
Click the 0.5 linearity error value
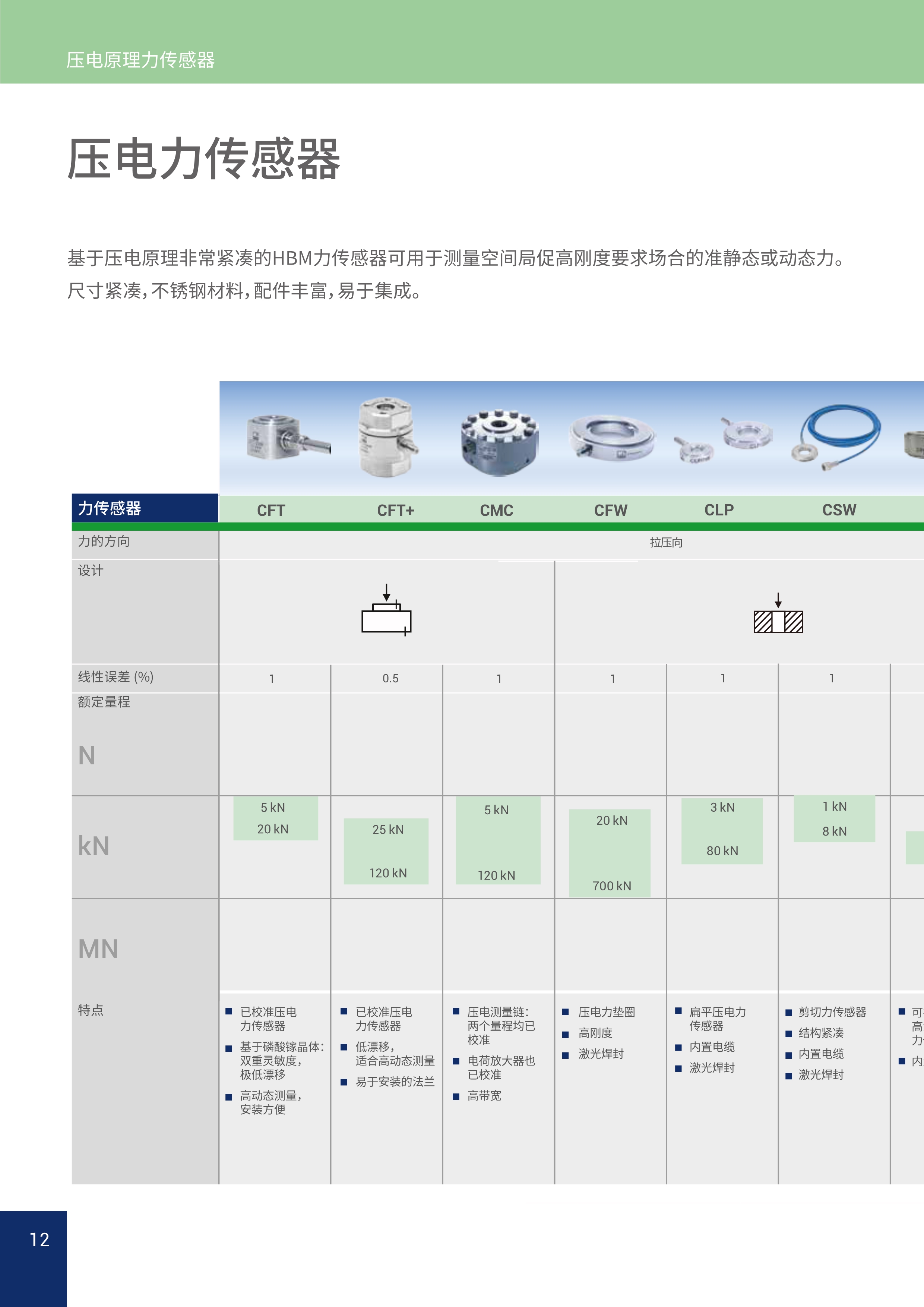pos(390,679)
